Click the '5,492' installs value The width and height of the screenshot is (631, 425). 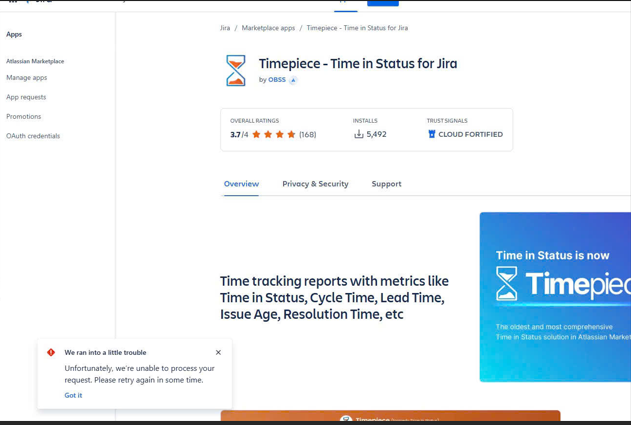pos(376,134)
